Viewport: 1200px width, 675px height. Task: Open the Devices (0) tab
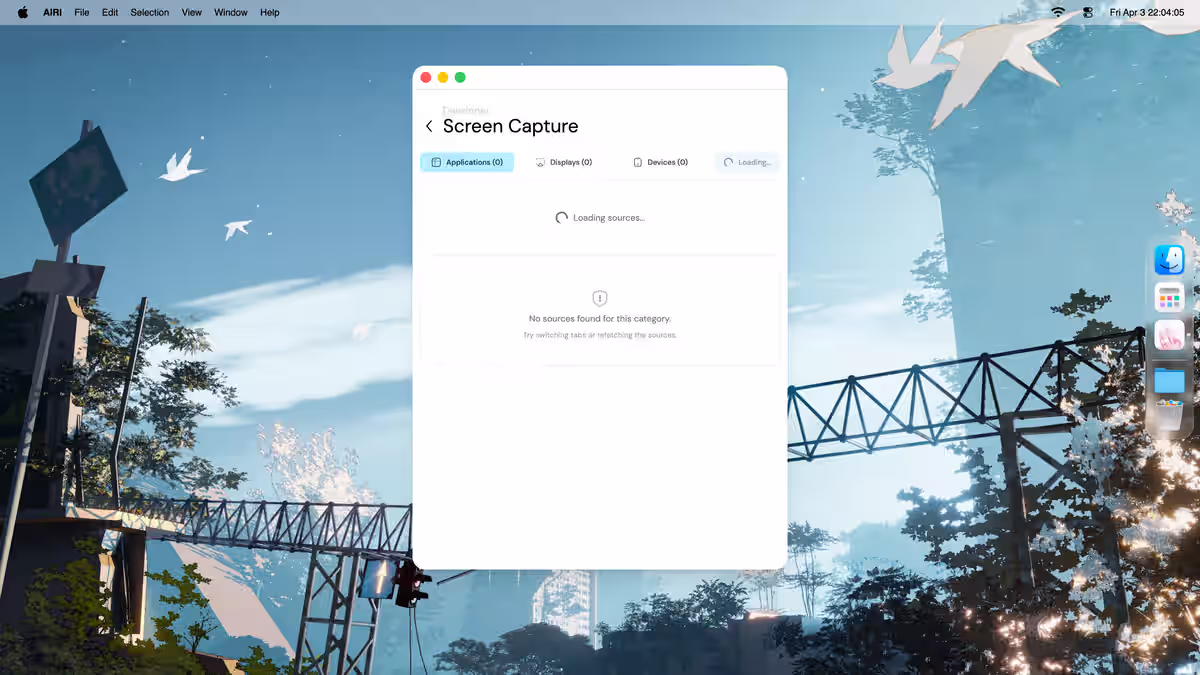tap(661, 162)
